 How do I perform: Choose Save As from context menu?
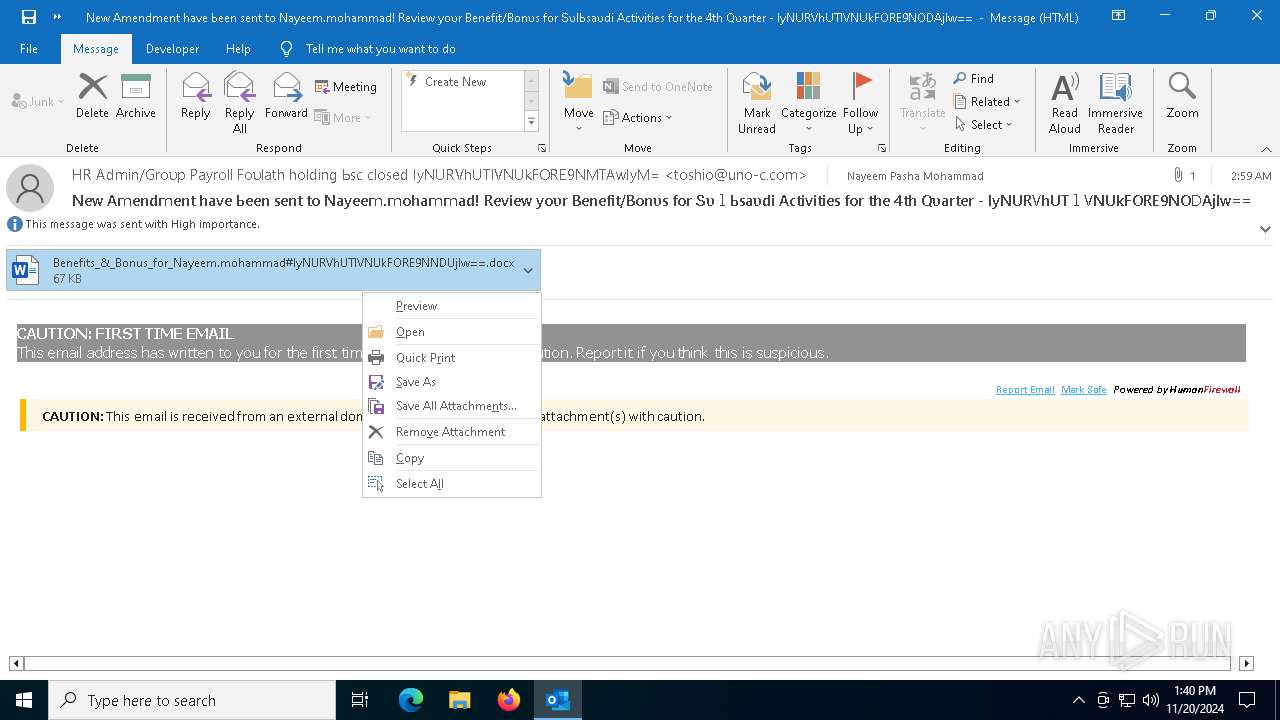coord(452,382)
